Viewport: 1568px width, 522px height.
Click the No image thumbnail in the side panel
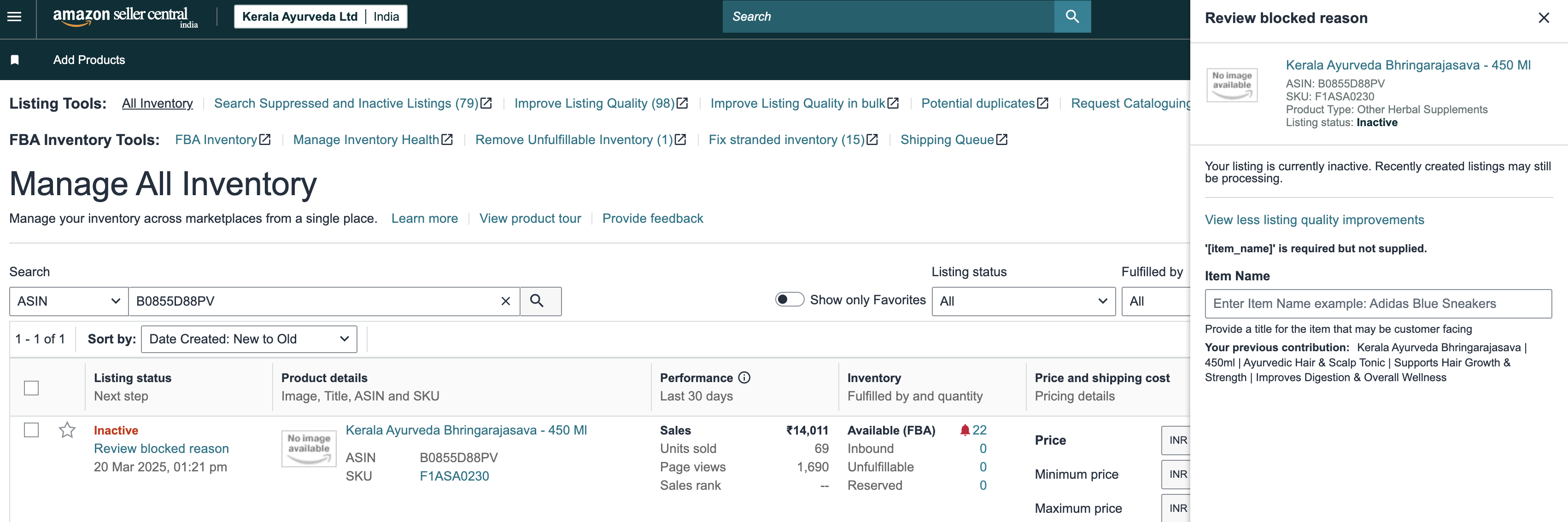tap(1231, 85)
